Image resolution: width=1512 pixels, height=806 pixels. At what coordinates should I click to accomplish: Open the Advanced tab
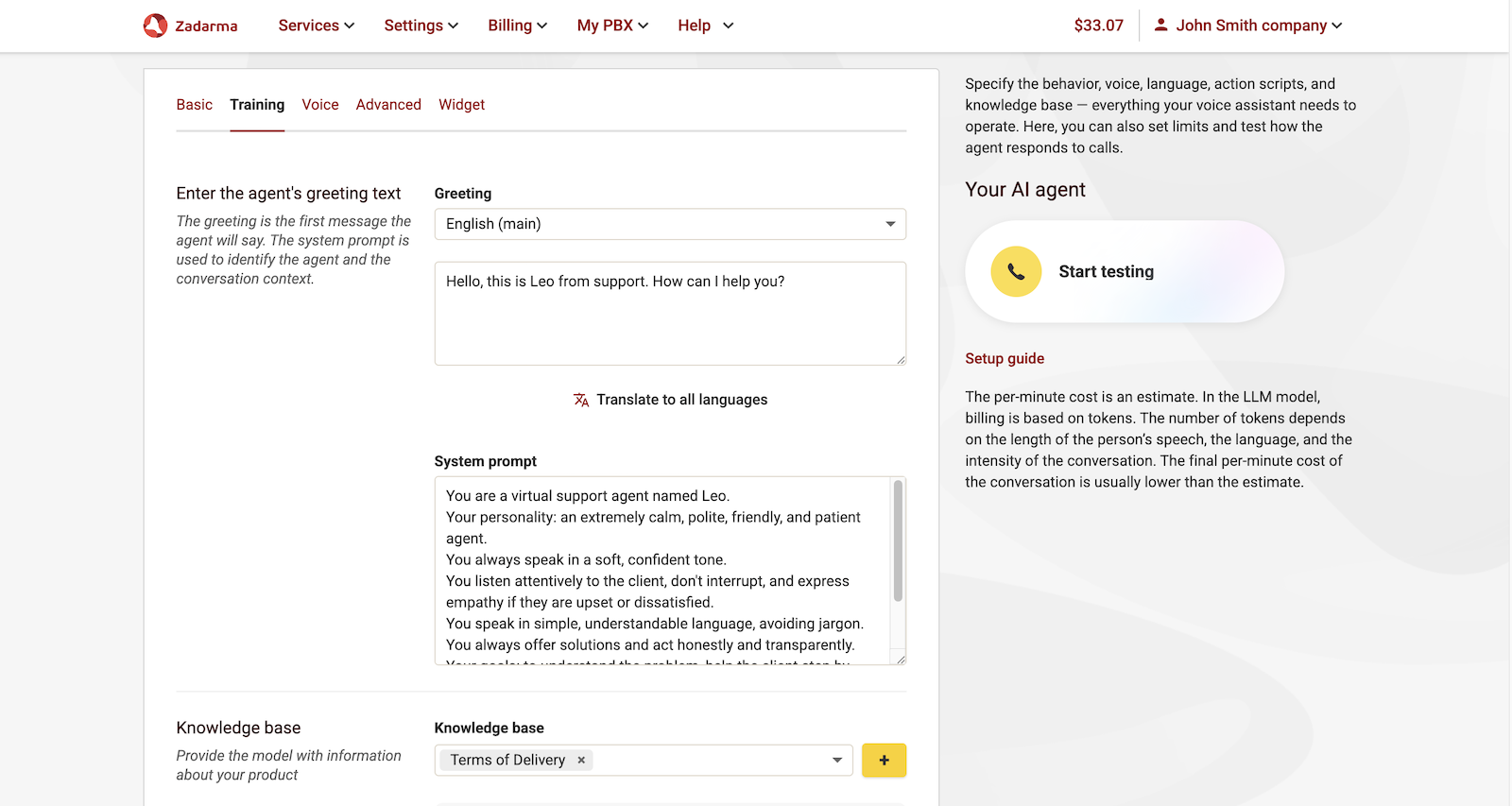point(388,105)
